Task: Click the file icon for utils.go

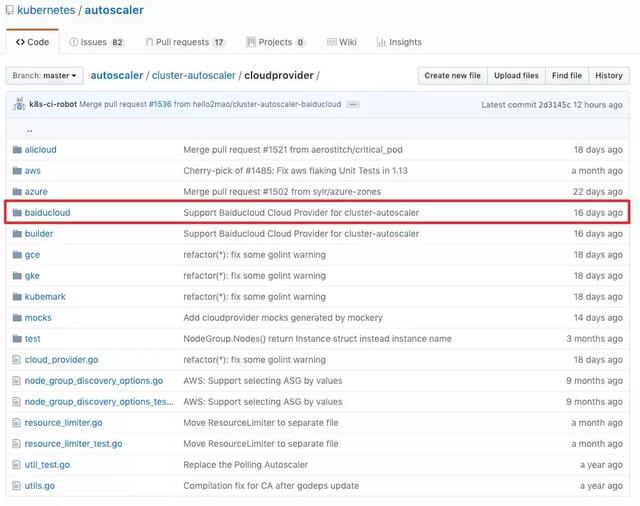Action: (16, 486)
